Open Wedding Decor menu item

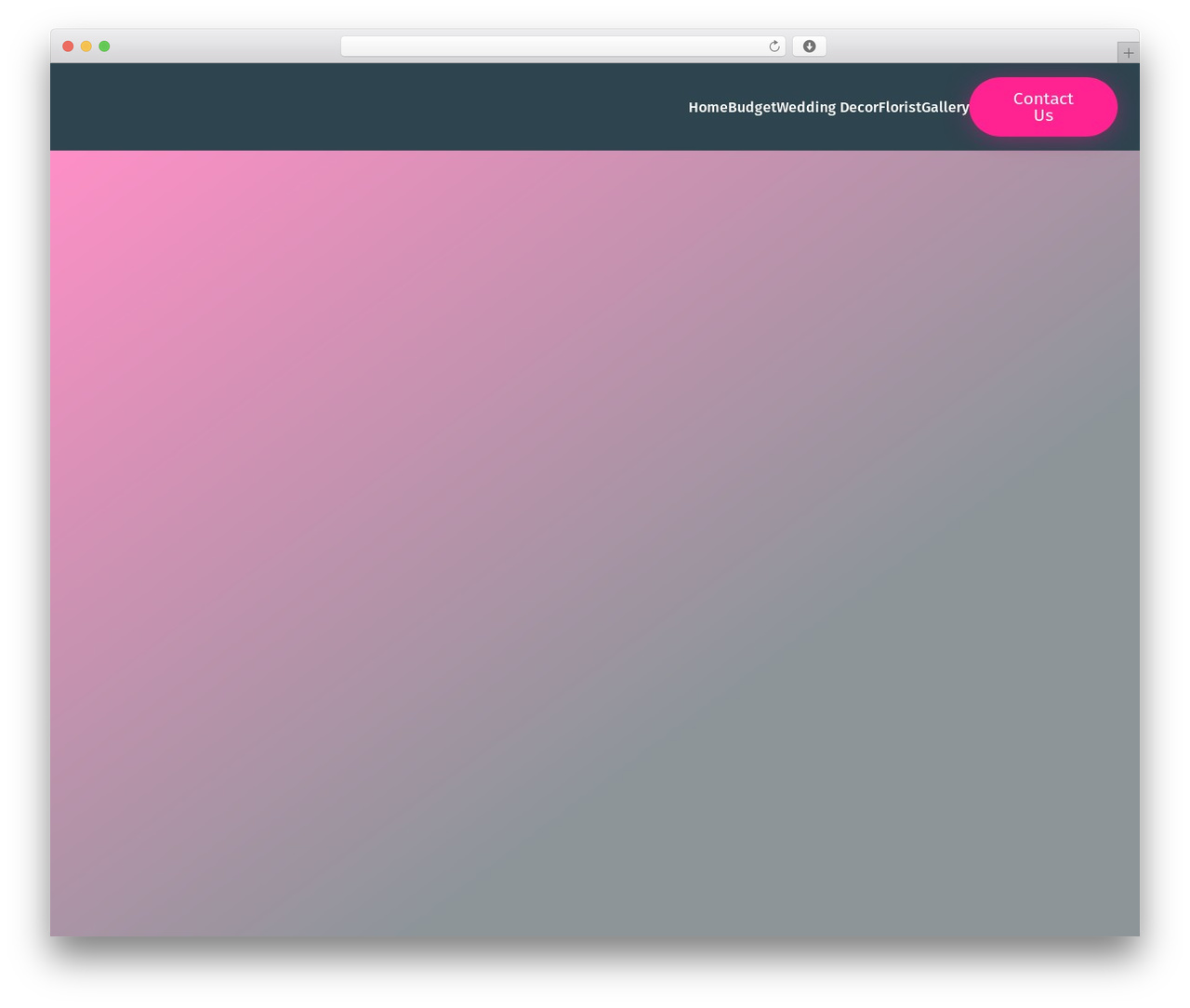827,107
